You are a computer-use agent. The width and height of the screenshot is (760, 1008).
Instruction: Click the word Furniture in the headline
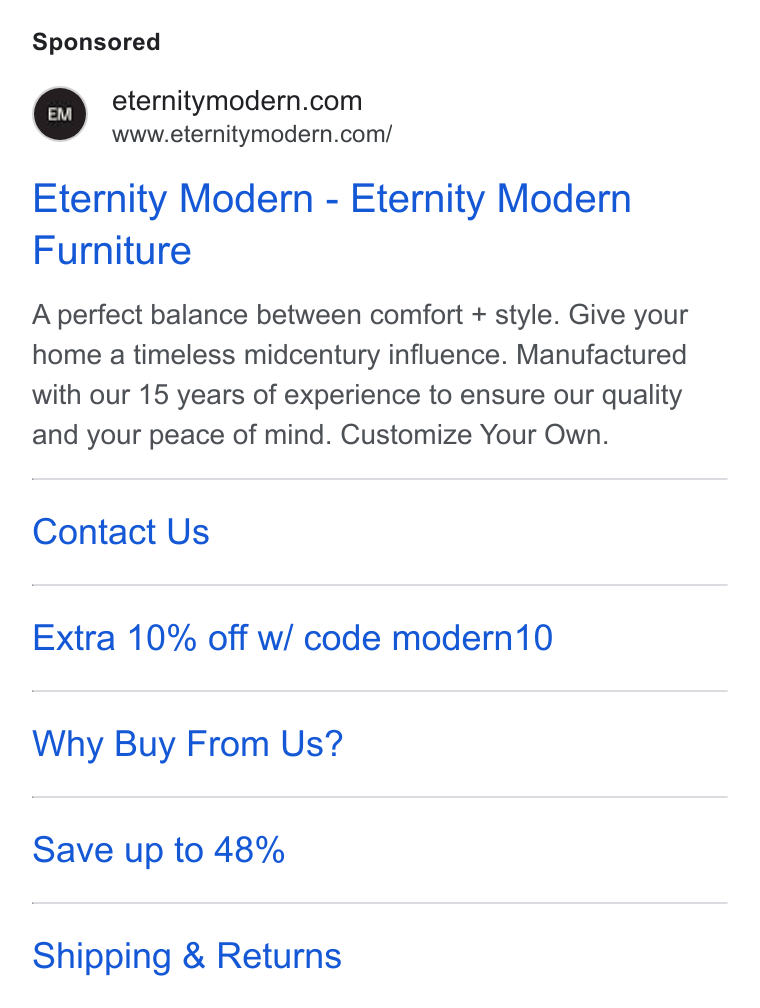112,251
